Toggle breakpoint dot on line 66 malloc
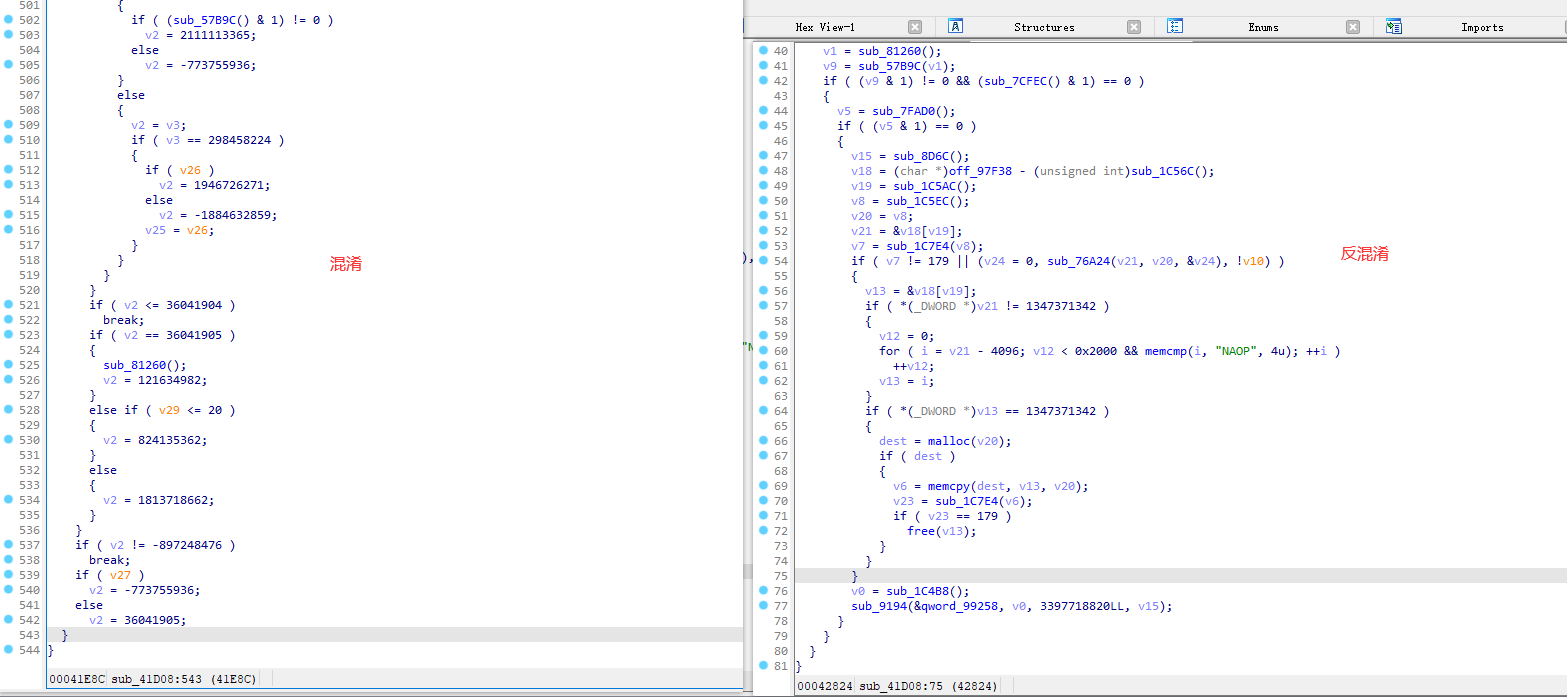The image size is (1567, 697). click(x=763, y=440)
